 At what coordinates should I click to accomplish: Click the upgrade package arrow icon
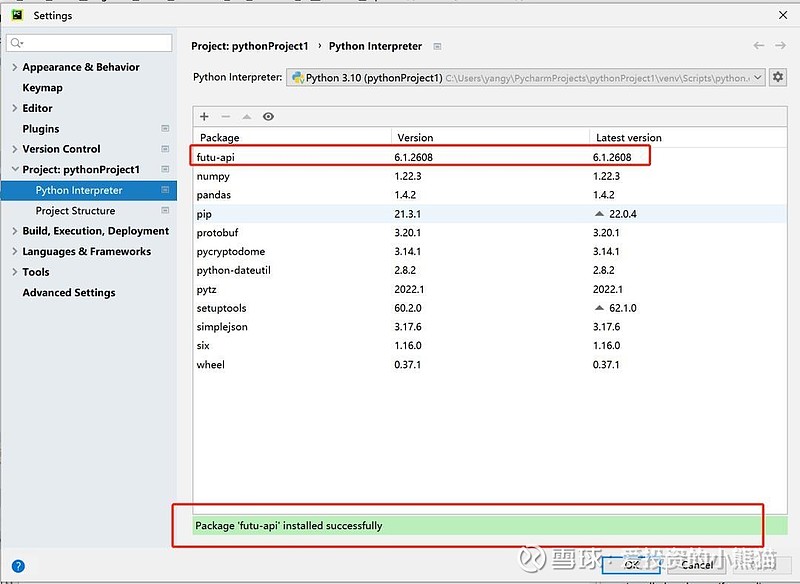[246, 117]
